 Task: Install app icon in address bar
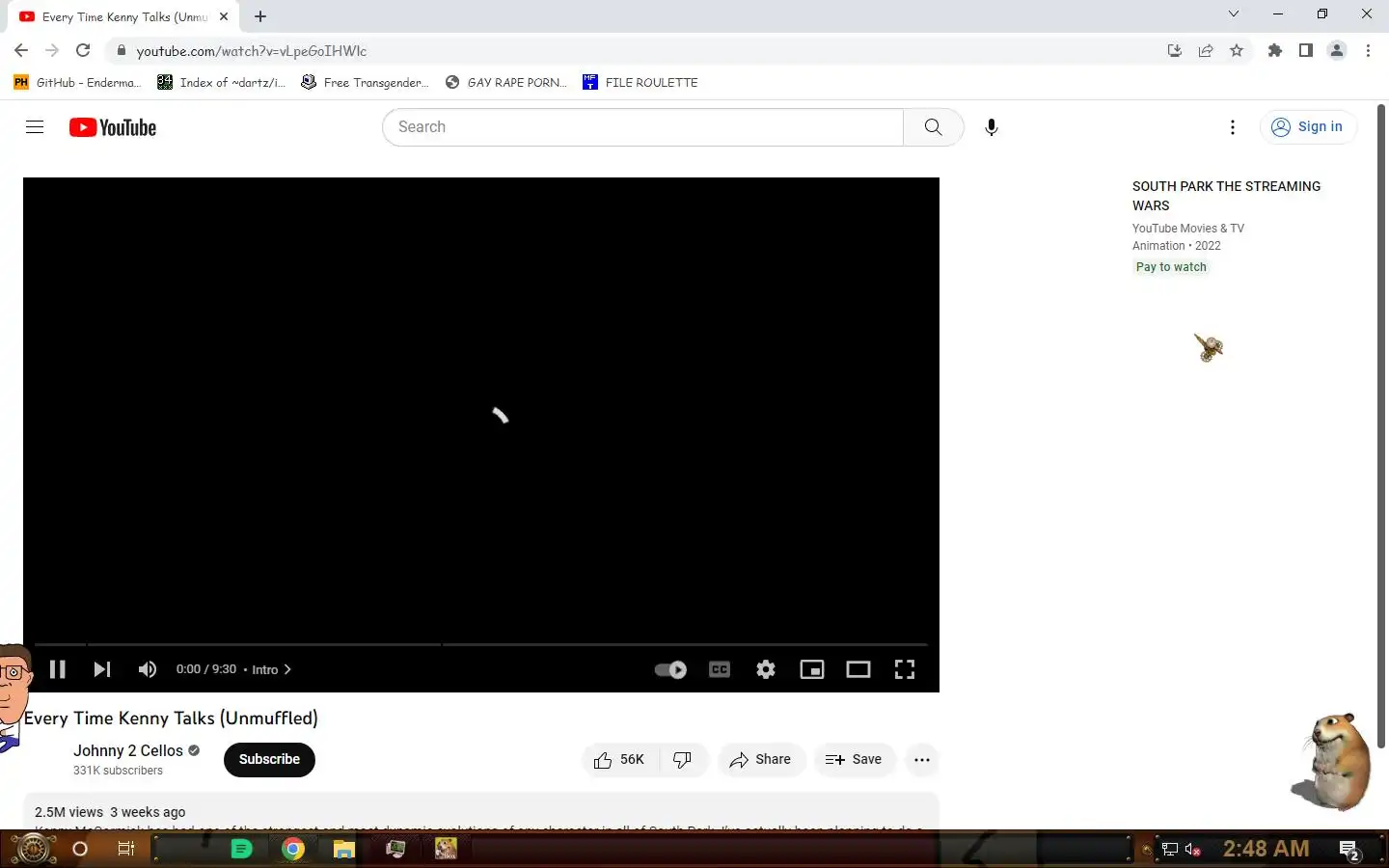[1174, 50]
